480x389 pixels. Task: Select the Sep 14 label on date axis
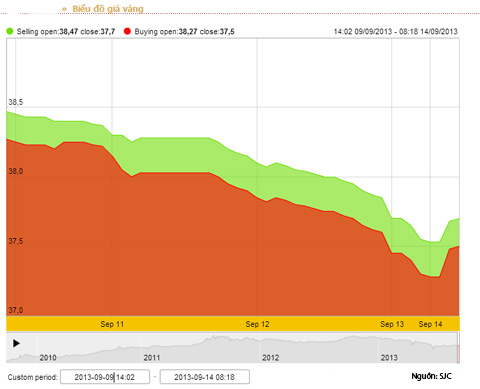coord(430,324)
